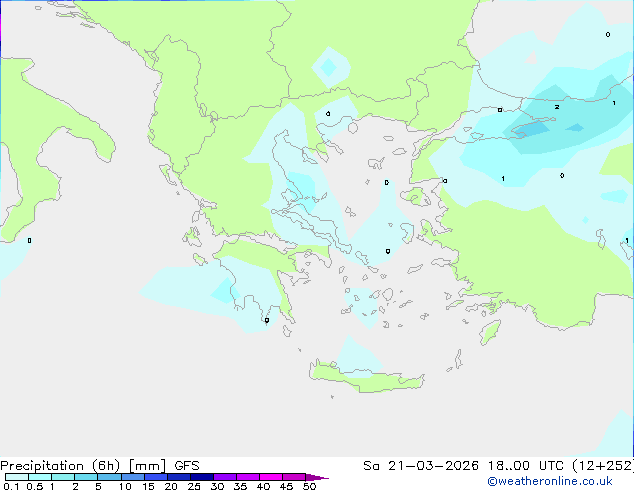
Task: Click the 30–35 mm legend color swatch
Action: pyautogui.click(x=225, y=477)
